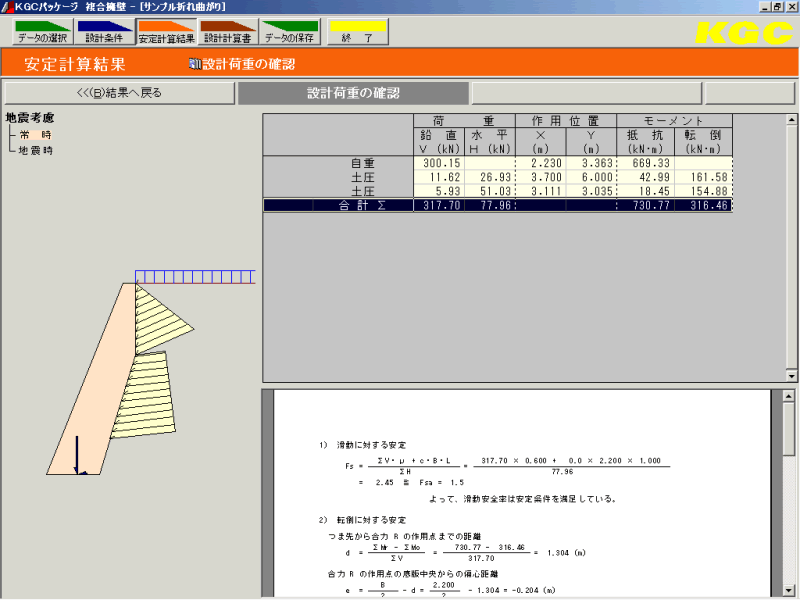Click the データの保存 toolbar button

pos(290,33)
